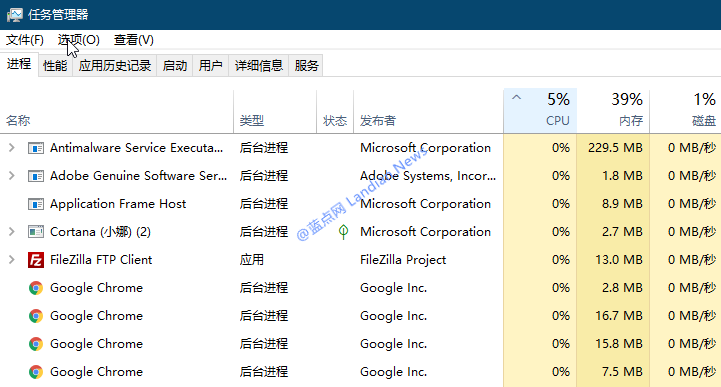
Task: Click the Application Frame Host icon
Action: pyautogui.click(x=36, y=204)
